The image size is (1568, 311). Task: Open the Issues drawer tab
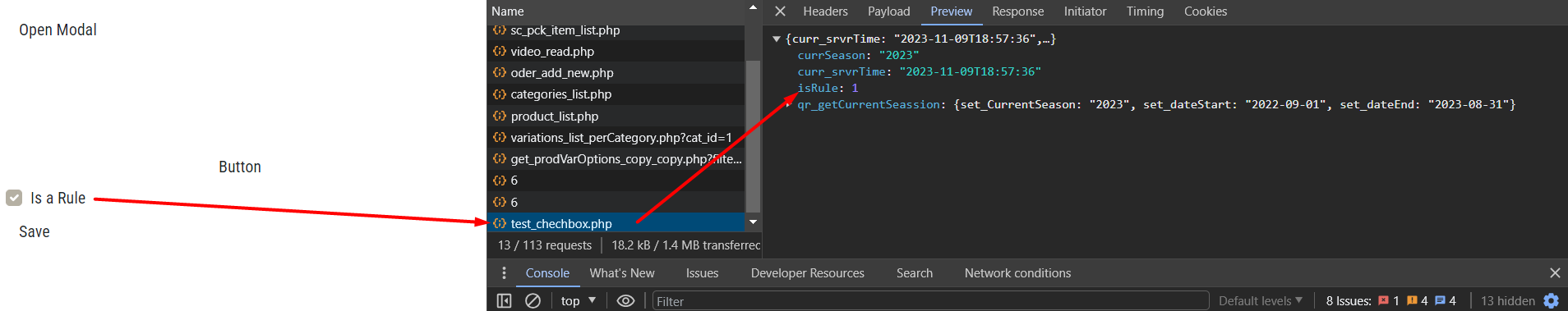(x=702, y=273)
